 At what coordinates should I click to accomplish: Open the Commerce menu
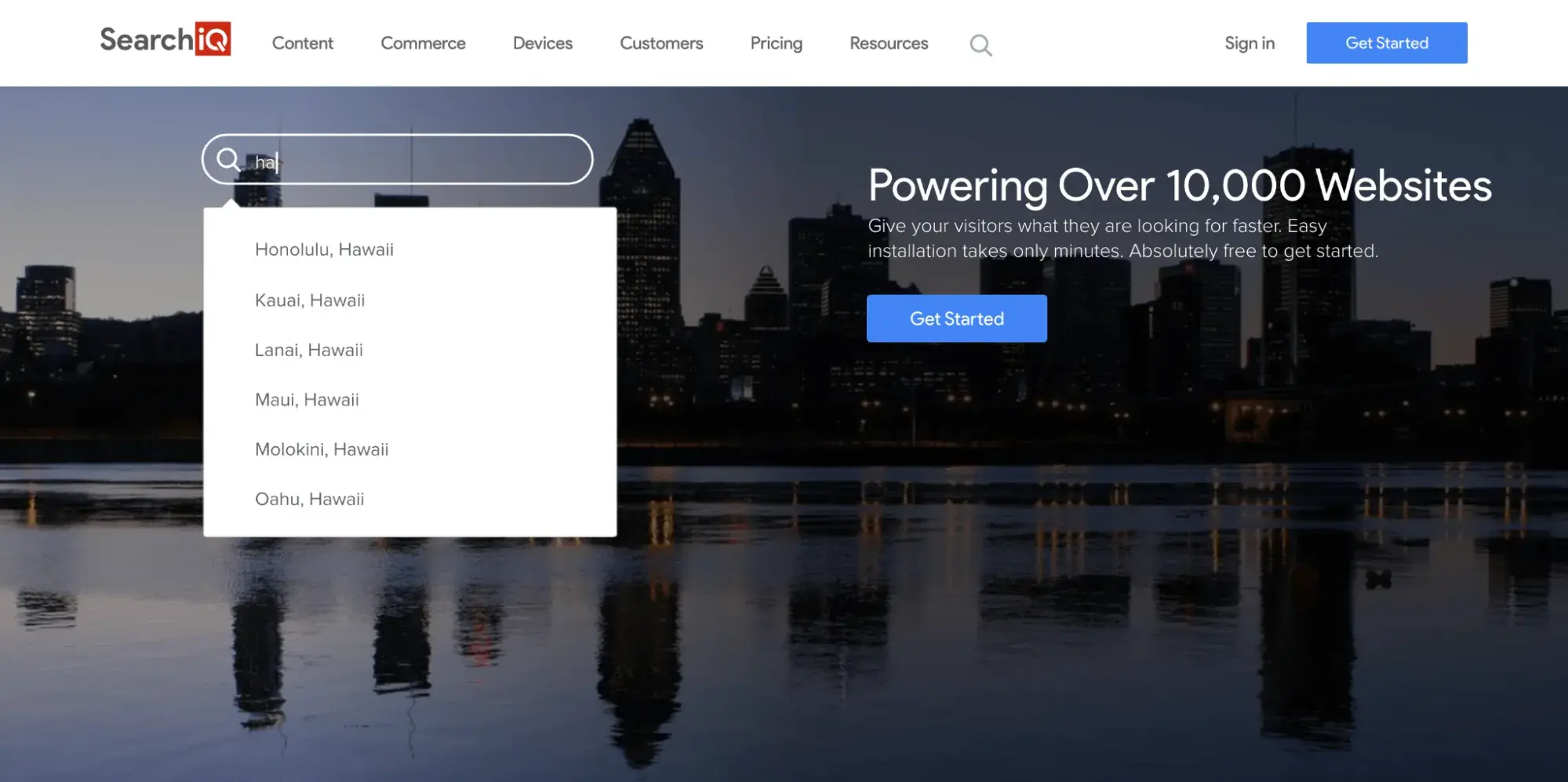point(423,43)
